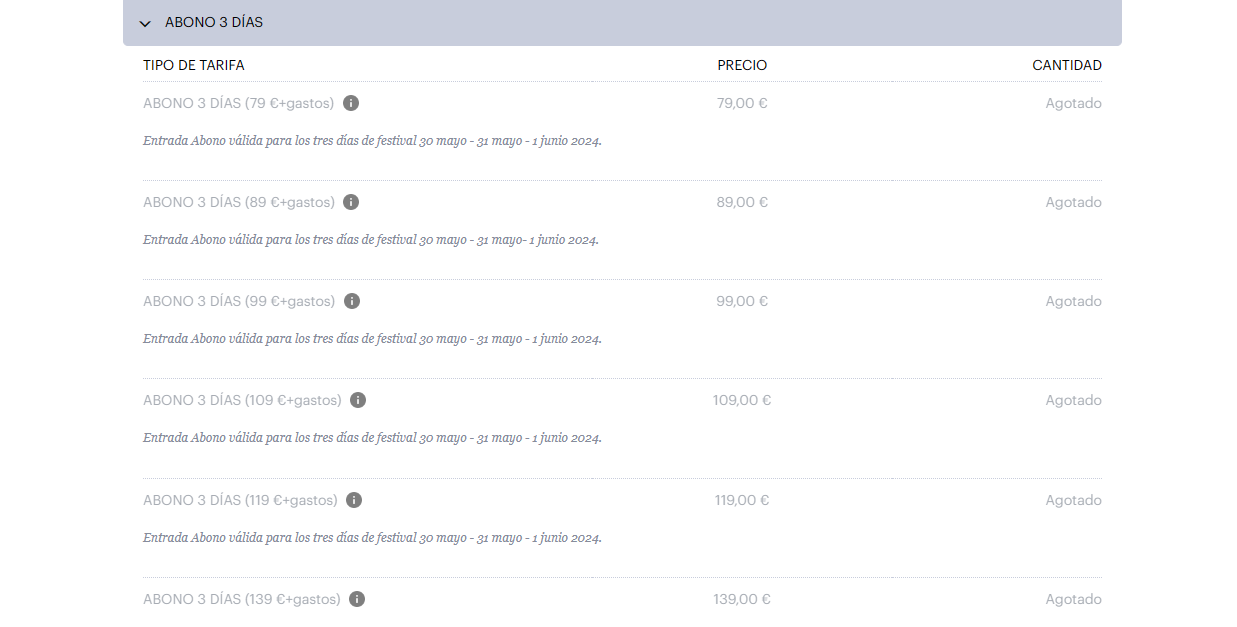Screen dimensions: 1237x627
Task: Click the 89 € abono description text
Action: tap(371, 240)
